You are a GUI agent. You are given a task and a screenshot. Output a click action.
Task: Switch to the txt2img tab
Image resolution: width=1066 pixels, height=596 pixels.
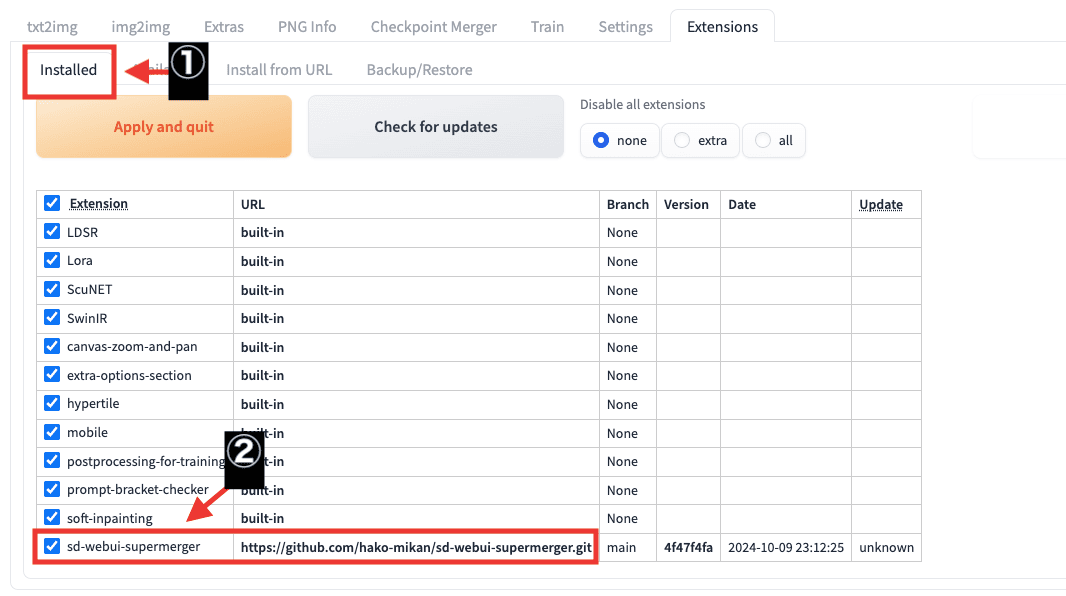click(x=51, y=27)
